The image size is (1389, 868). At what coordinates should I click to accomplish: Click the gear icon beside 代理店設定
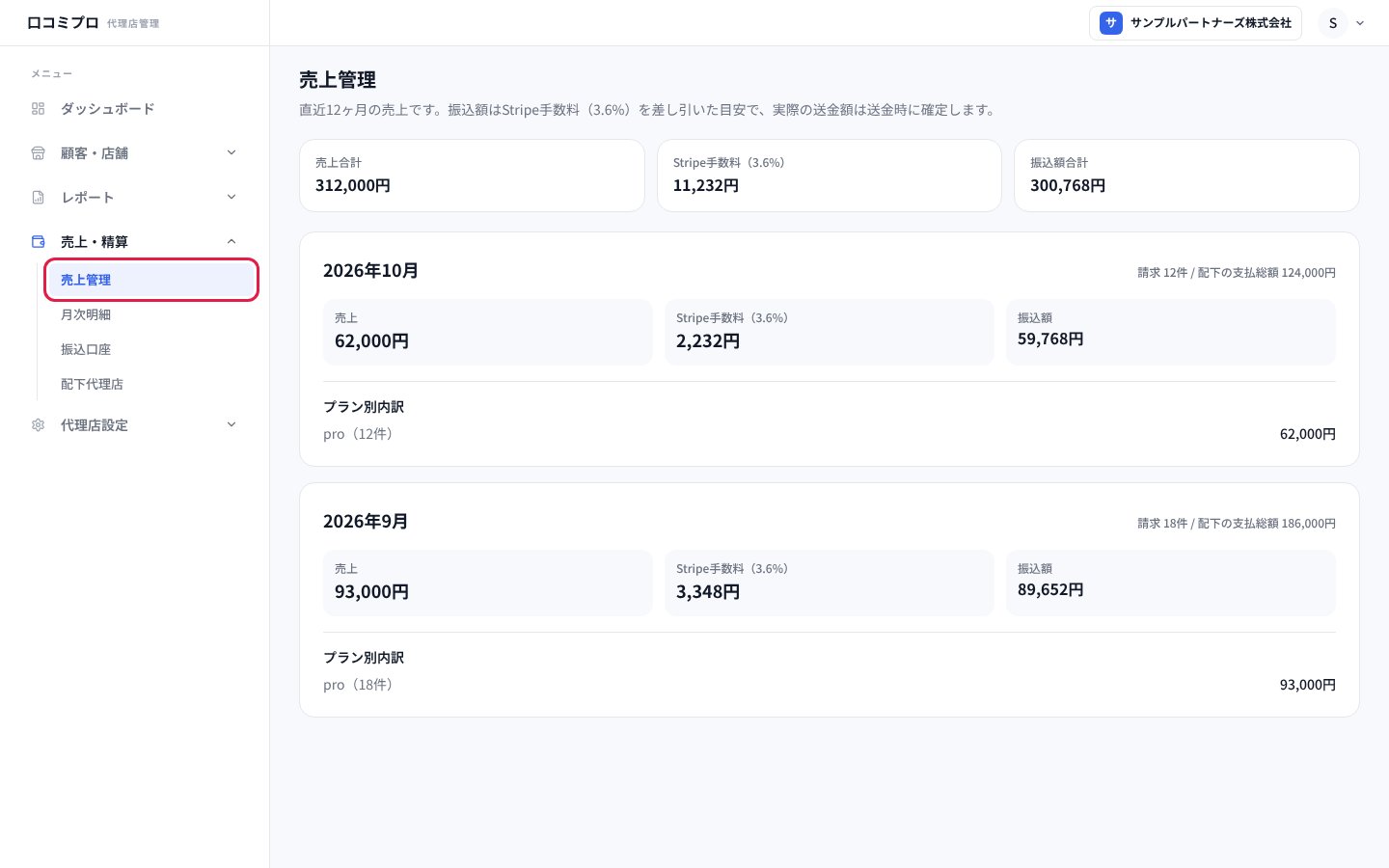pyautogui.click(x=39, y=425)
